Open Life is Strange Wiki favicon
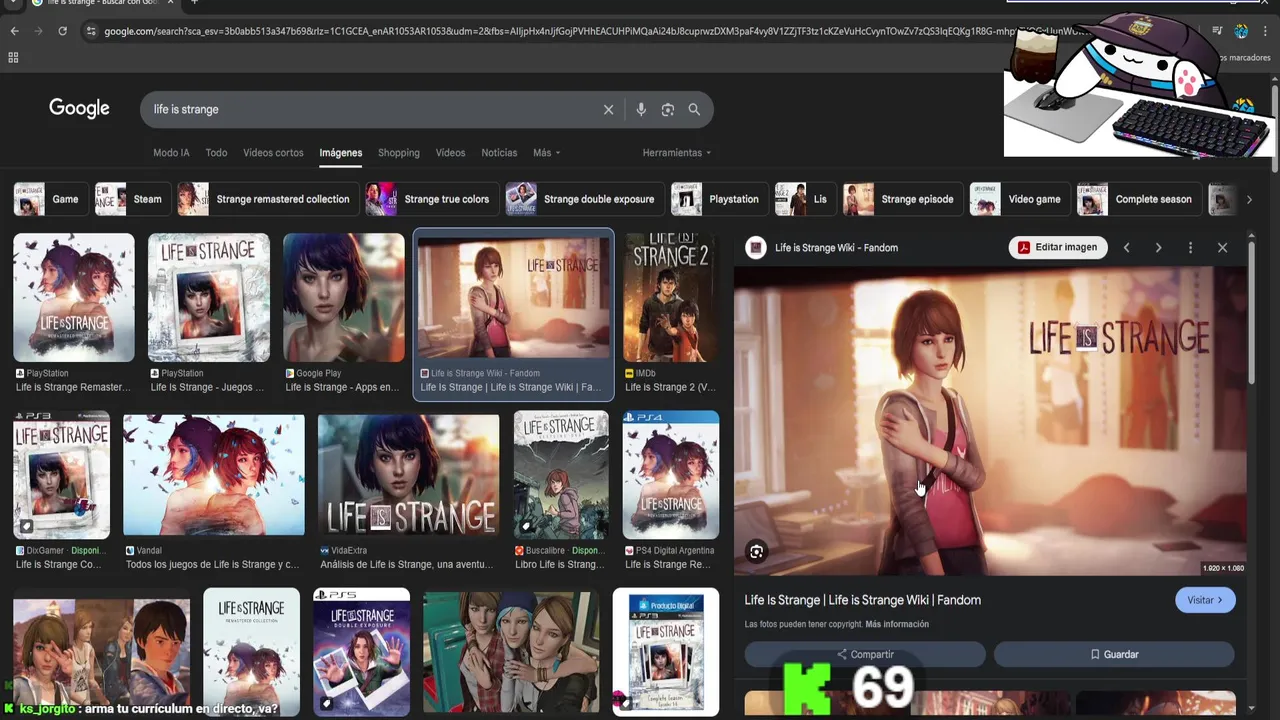Screen dimensions: 1280x720 click(756, 248)
